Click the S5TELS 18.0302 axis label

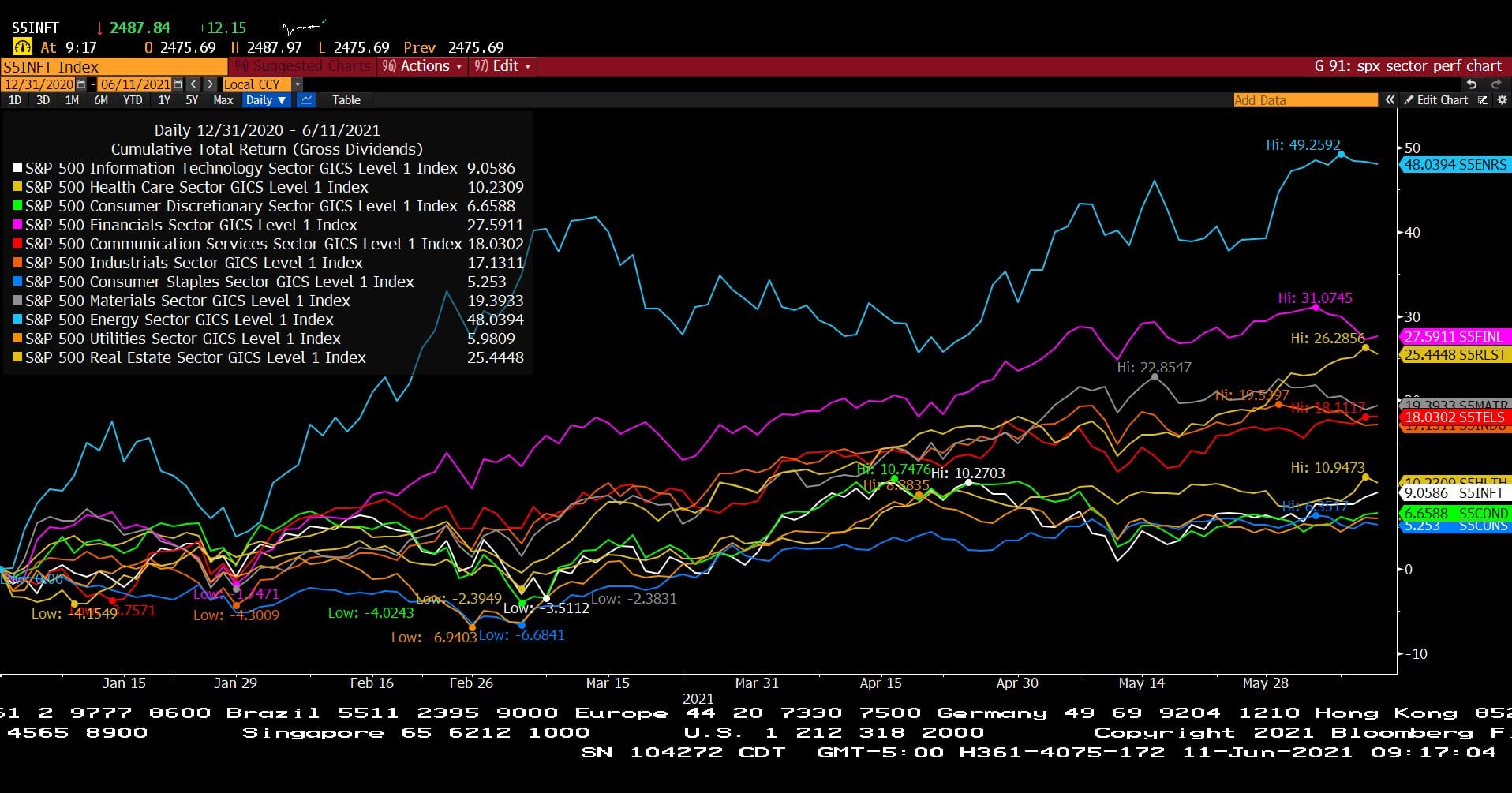1455,417
